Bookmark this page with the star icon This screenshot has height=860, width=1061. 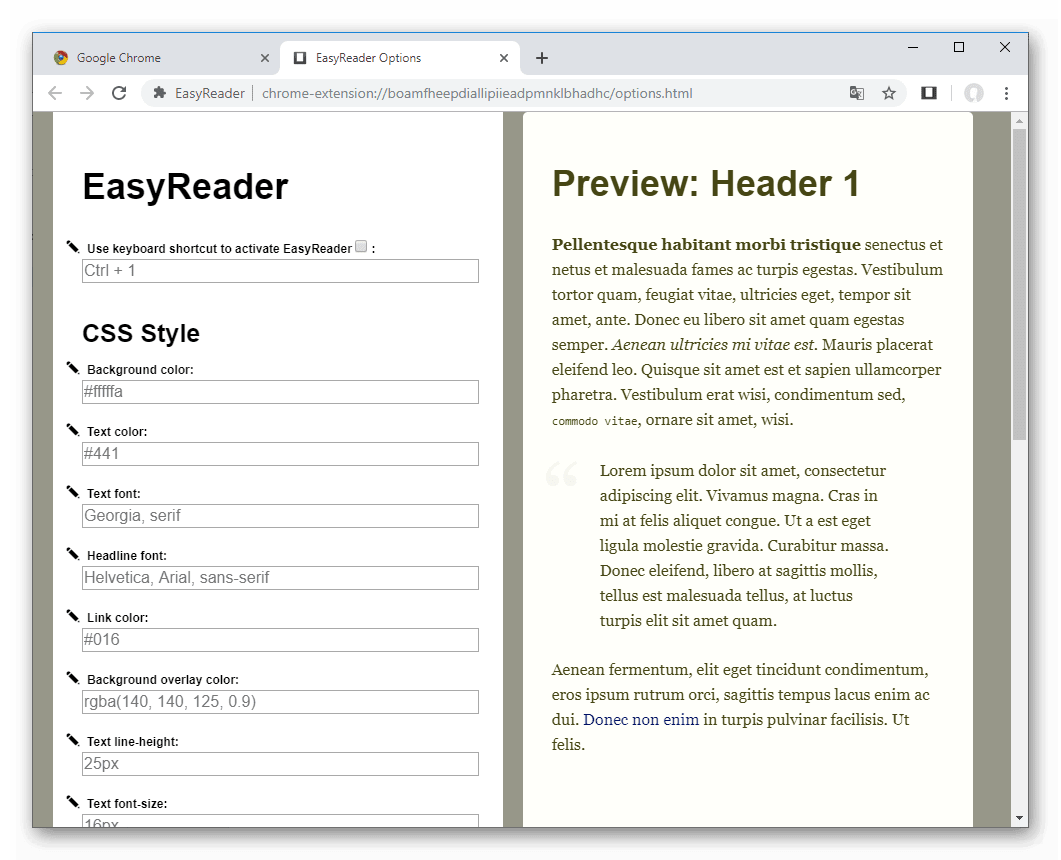tap(888, 93)
